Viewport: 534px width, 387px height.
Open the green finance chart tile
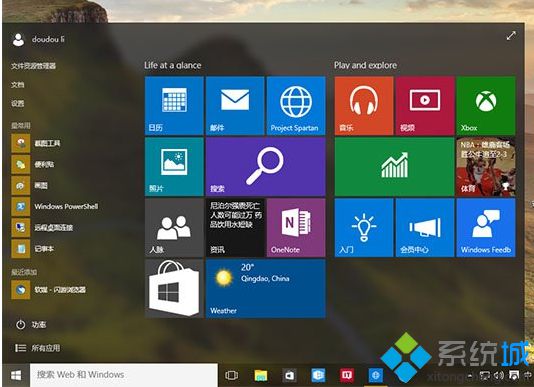[x=394, y=167]
